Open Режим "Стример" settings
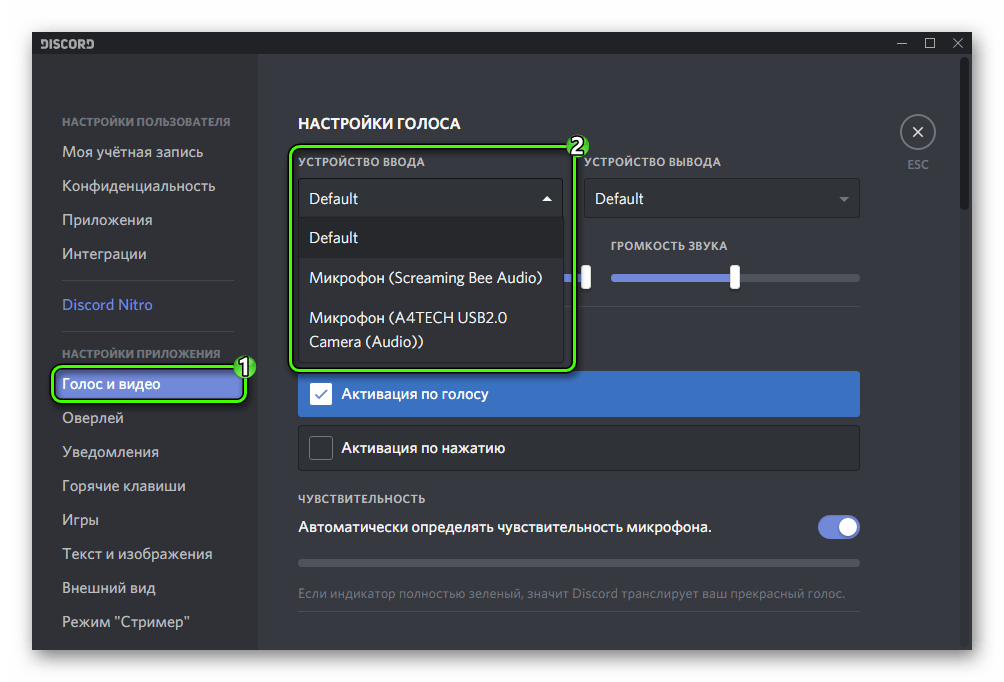Viewport: 1004px width, 682px height. tap(126, 622)
